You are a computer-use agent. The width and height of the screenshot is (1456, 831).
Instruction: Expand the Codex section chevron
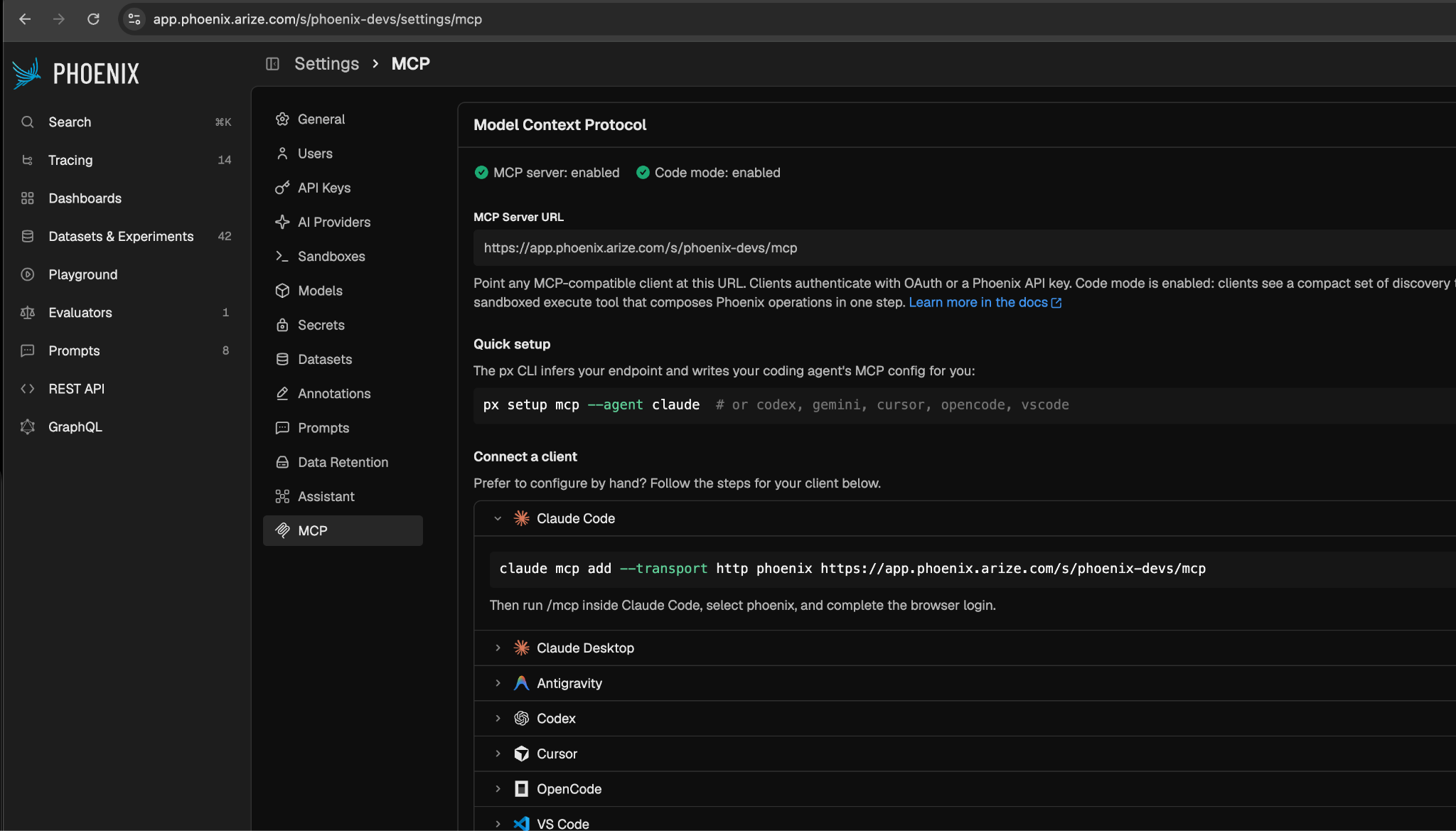(x=498, y=719)
